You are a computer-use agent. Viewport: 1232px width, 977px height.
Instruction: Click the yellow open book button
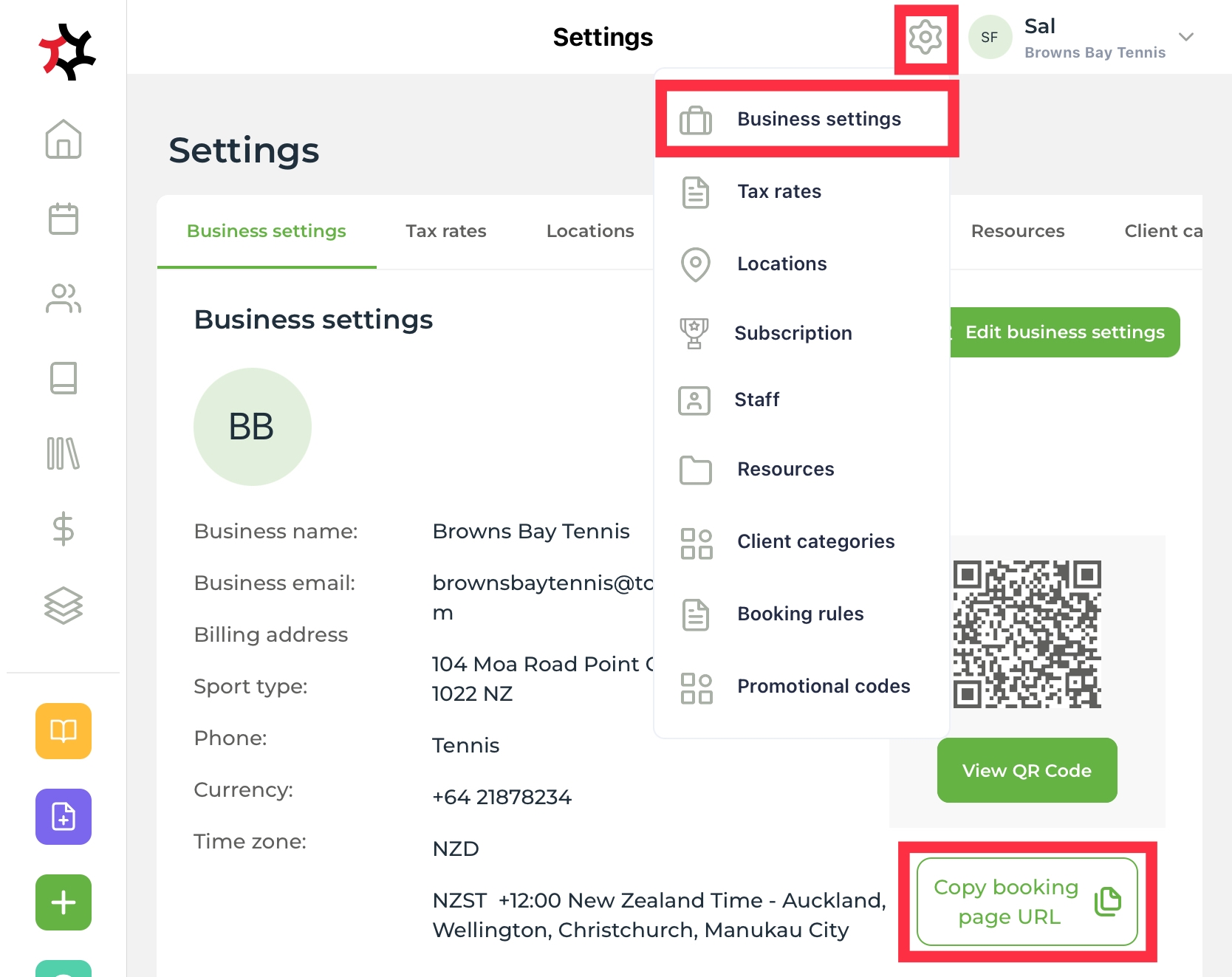click(x=64, y=731)
